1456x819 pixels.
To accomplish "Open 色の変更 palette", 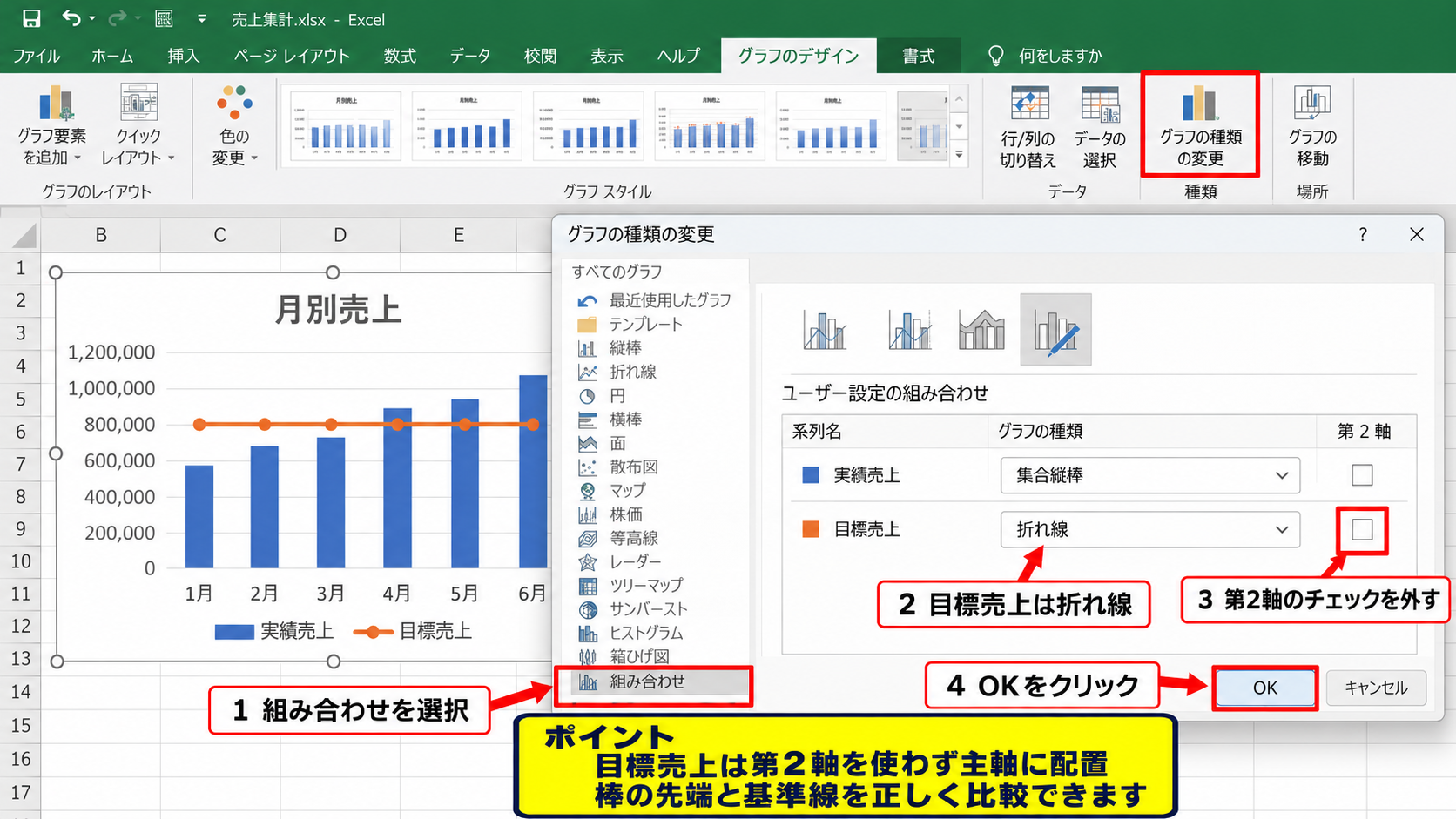I will [234, 125].
